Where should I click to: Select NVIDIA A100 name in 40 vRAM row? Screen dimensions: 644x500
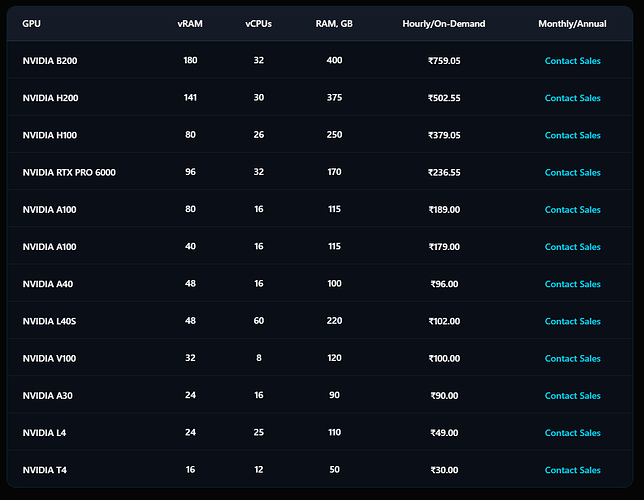coord(49,247)
